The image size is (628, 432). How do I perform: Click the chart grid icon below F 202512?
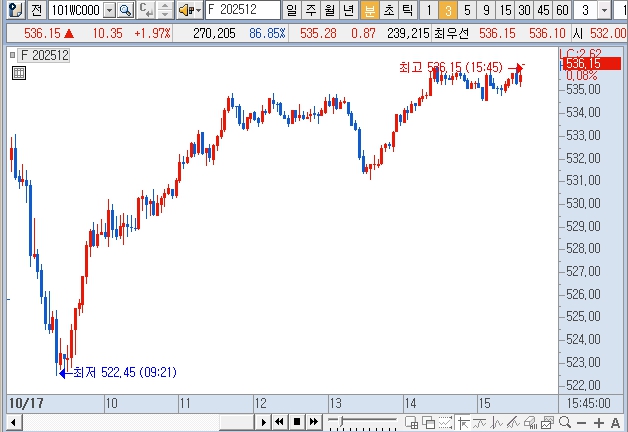point(18,72)
